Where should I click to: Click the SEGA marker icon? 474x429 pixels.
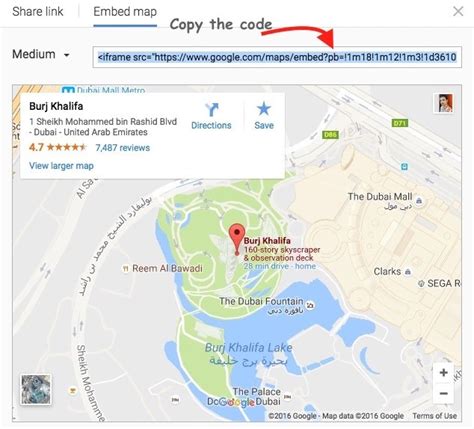pyautogui.click(x=421, y=284)
